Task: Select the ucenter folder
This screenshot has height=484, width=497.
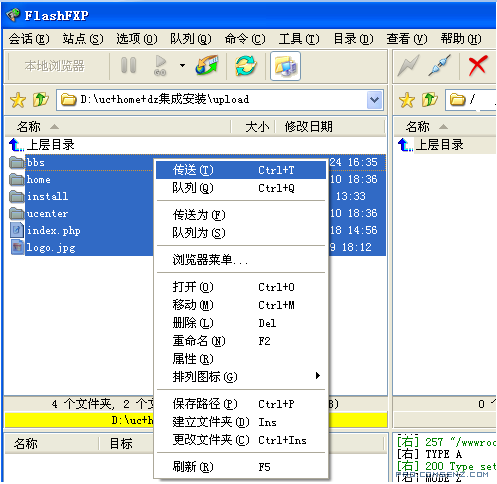Action: [x=47, y=214]
